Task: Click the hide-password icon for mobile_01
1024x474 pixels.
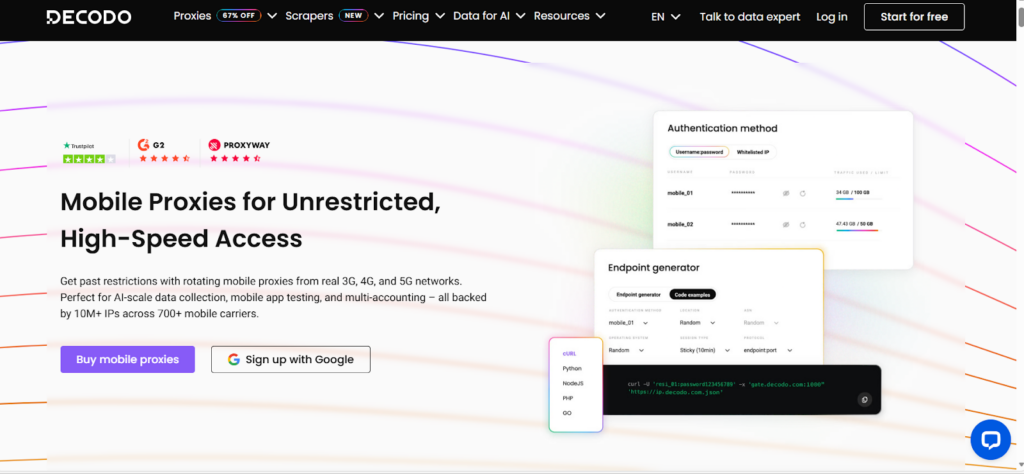Action: [786, 192]
